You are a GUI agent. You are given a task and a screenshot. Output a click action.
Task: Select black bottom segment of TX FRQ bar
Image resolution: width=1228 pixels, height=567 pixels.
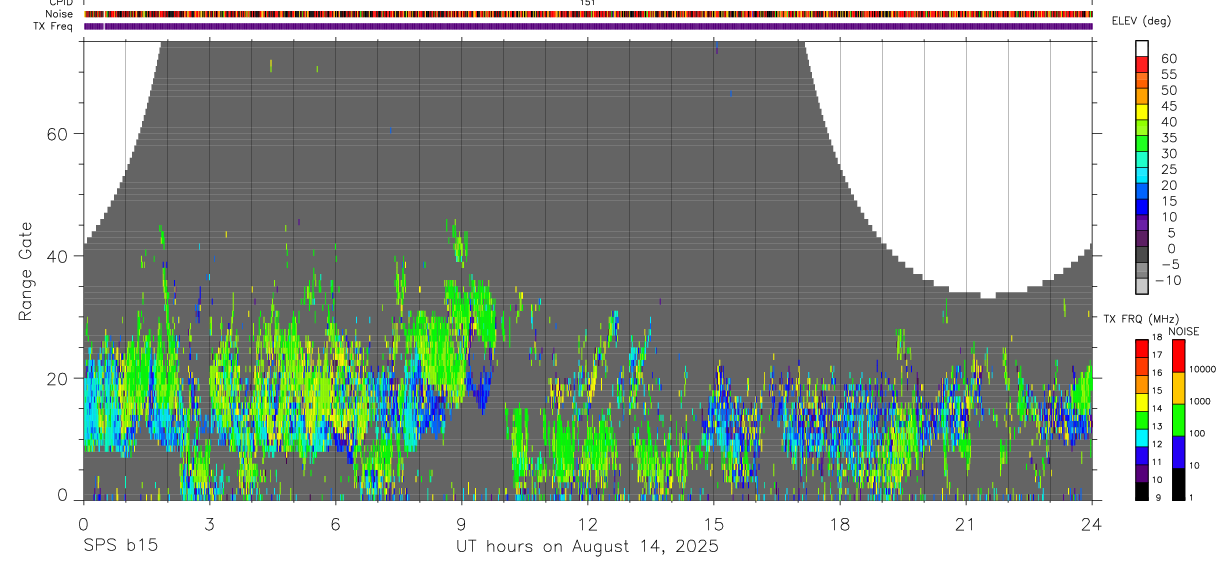pyautogui.click(x=1142, y=491)
